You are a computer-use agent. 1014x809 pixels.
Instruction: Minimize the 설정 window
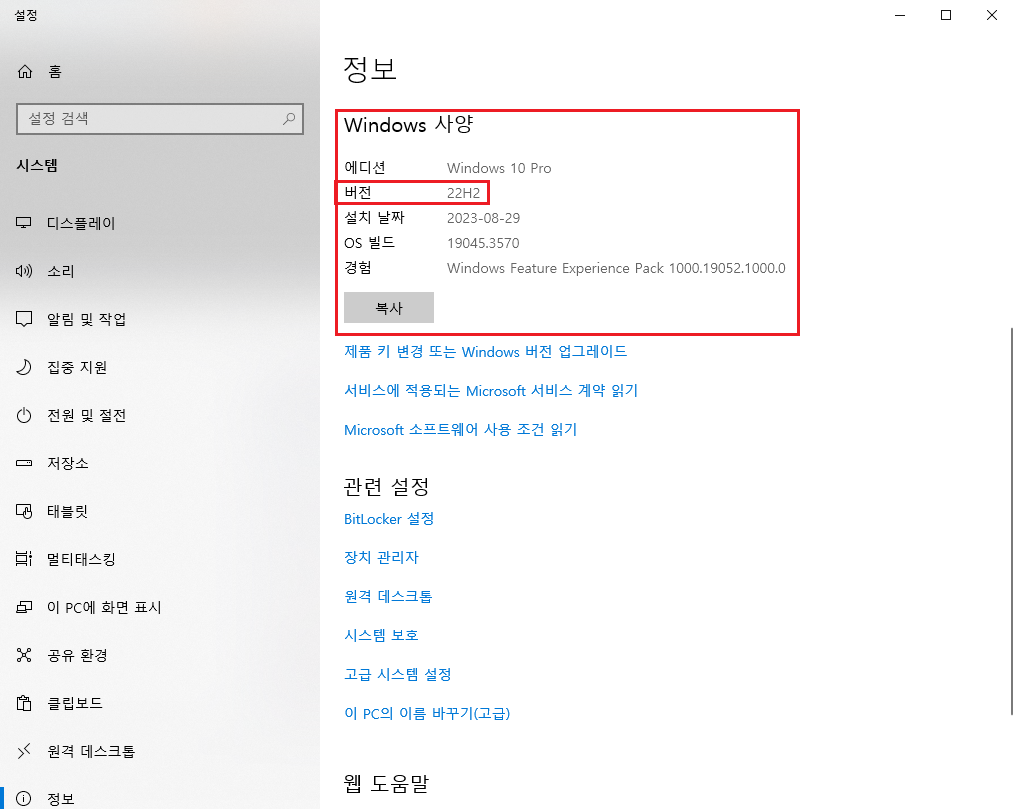pyautogui.click(x=900, y=15)
